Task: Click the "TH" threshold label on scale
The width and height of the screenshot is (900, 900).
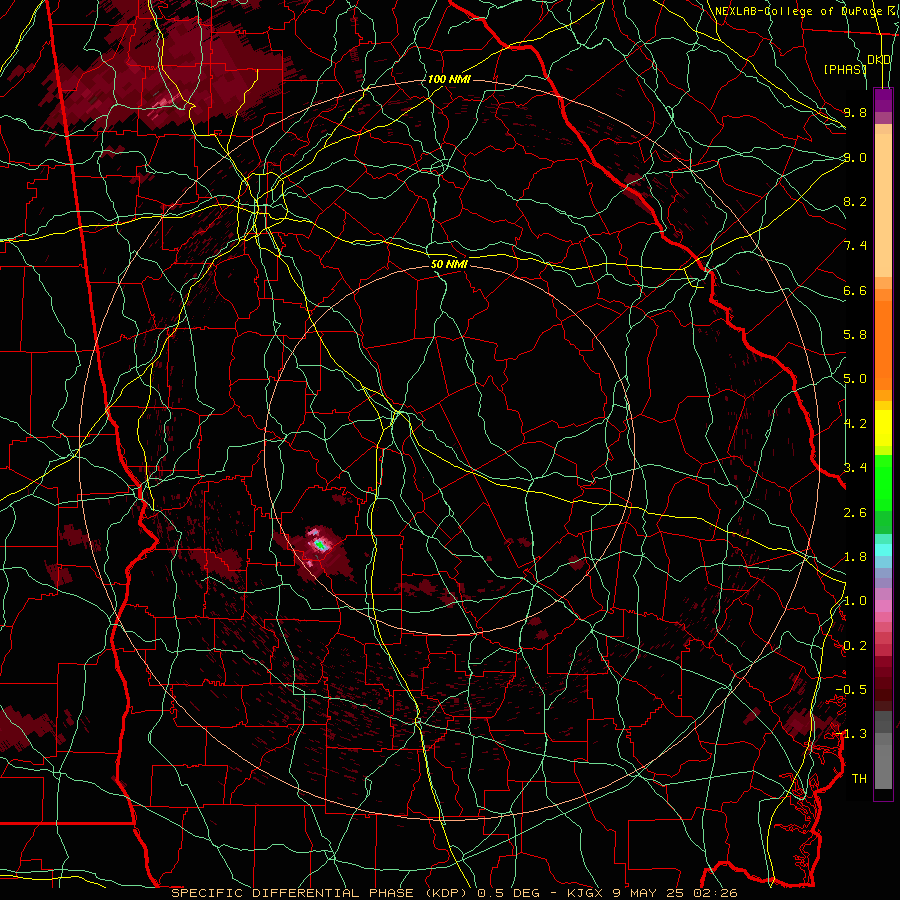Action: click(x=859, y=779)
